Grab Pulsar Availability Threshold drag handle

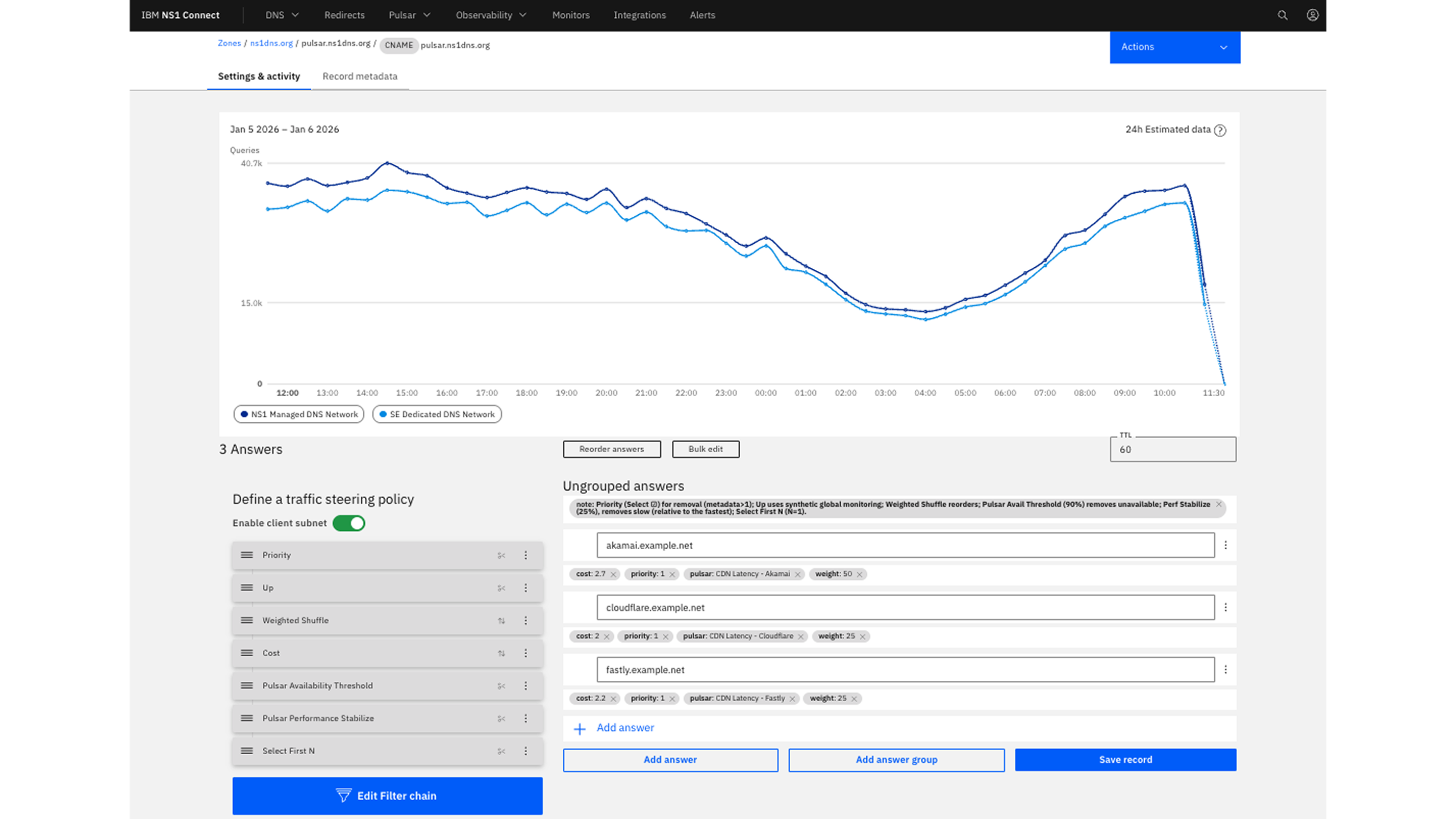(247, 686)
